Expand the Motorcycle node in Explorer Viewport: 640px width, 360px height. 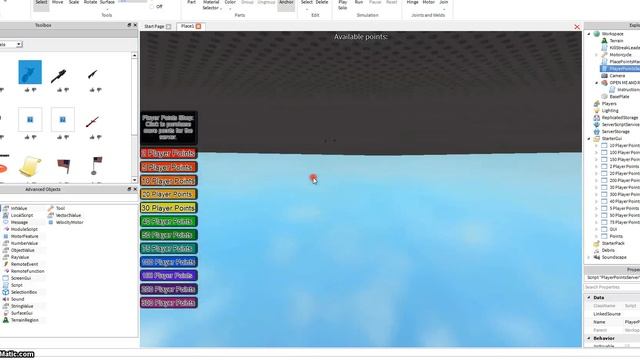596,55
